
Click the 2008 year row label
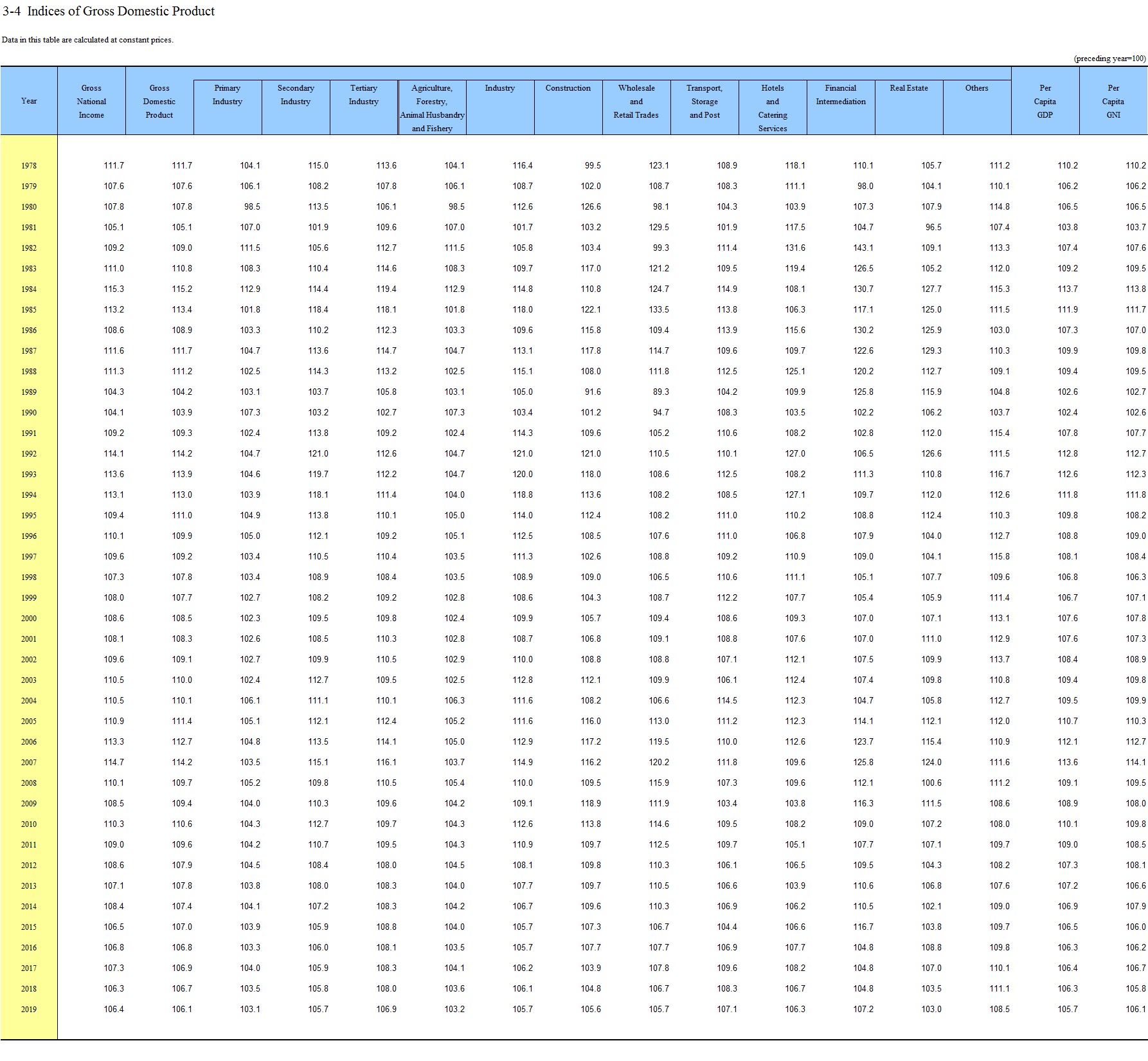(29, 783)
